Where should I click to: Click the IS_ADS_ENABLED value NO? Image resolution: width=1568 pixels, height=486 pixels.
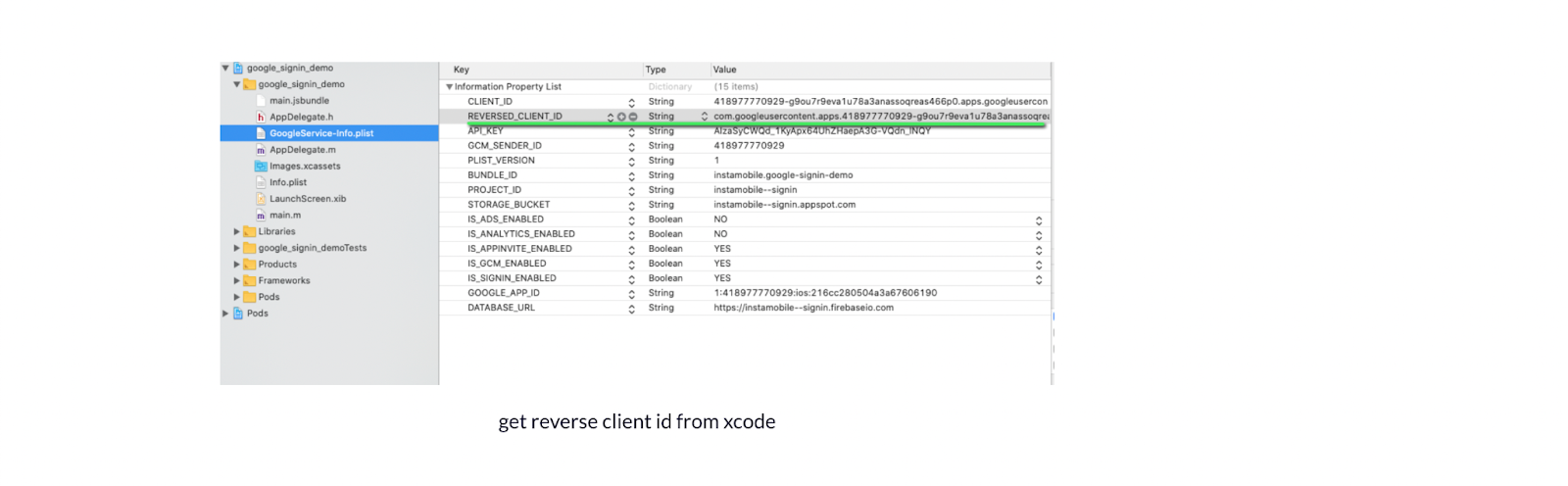(720, 219)
